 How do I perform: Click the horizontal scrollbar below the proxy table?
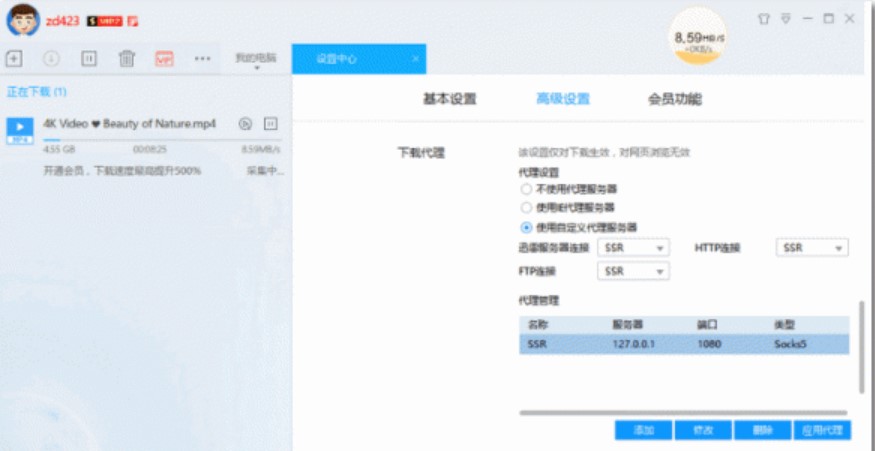pyautogui.click(x=684, y=413)
